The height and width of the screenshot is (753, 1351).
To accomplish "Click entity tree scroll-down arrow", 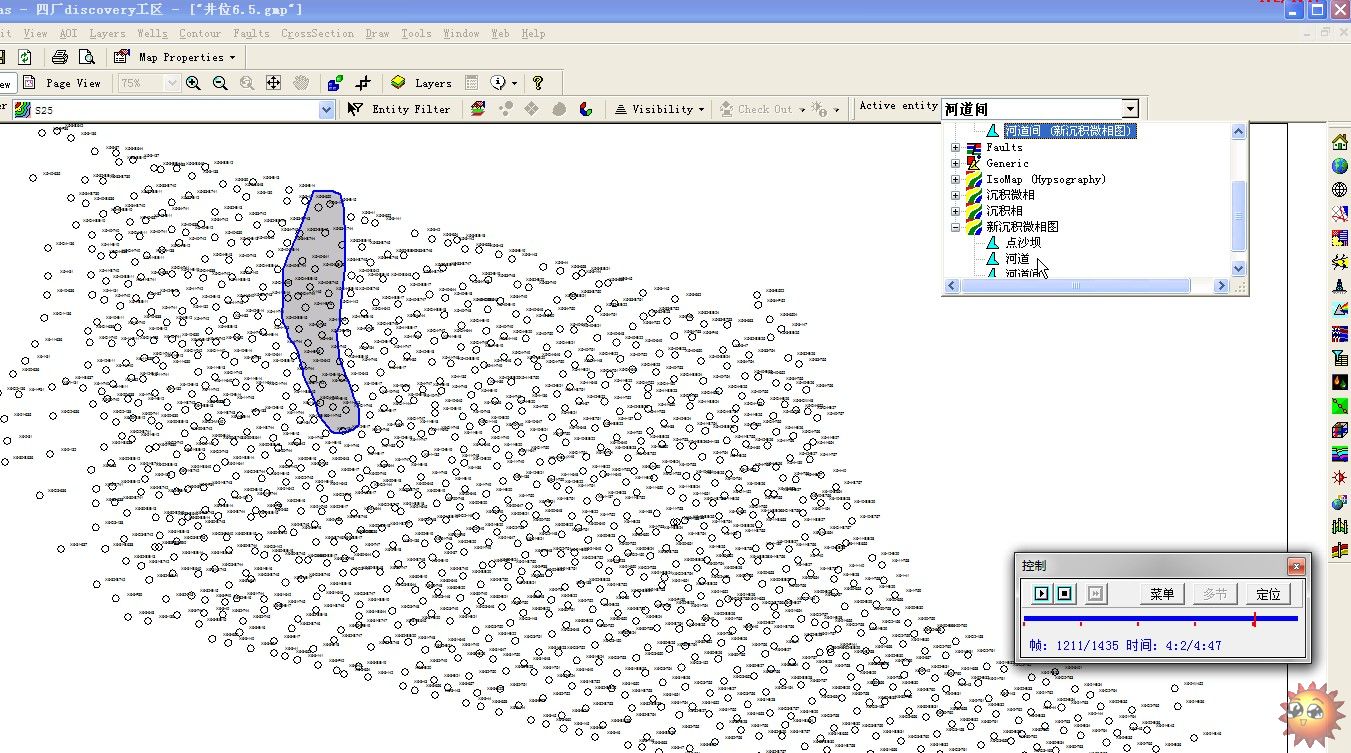I will click(1239, 268).
